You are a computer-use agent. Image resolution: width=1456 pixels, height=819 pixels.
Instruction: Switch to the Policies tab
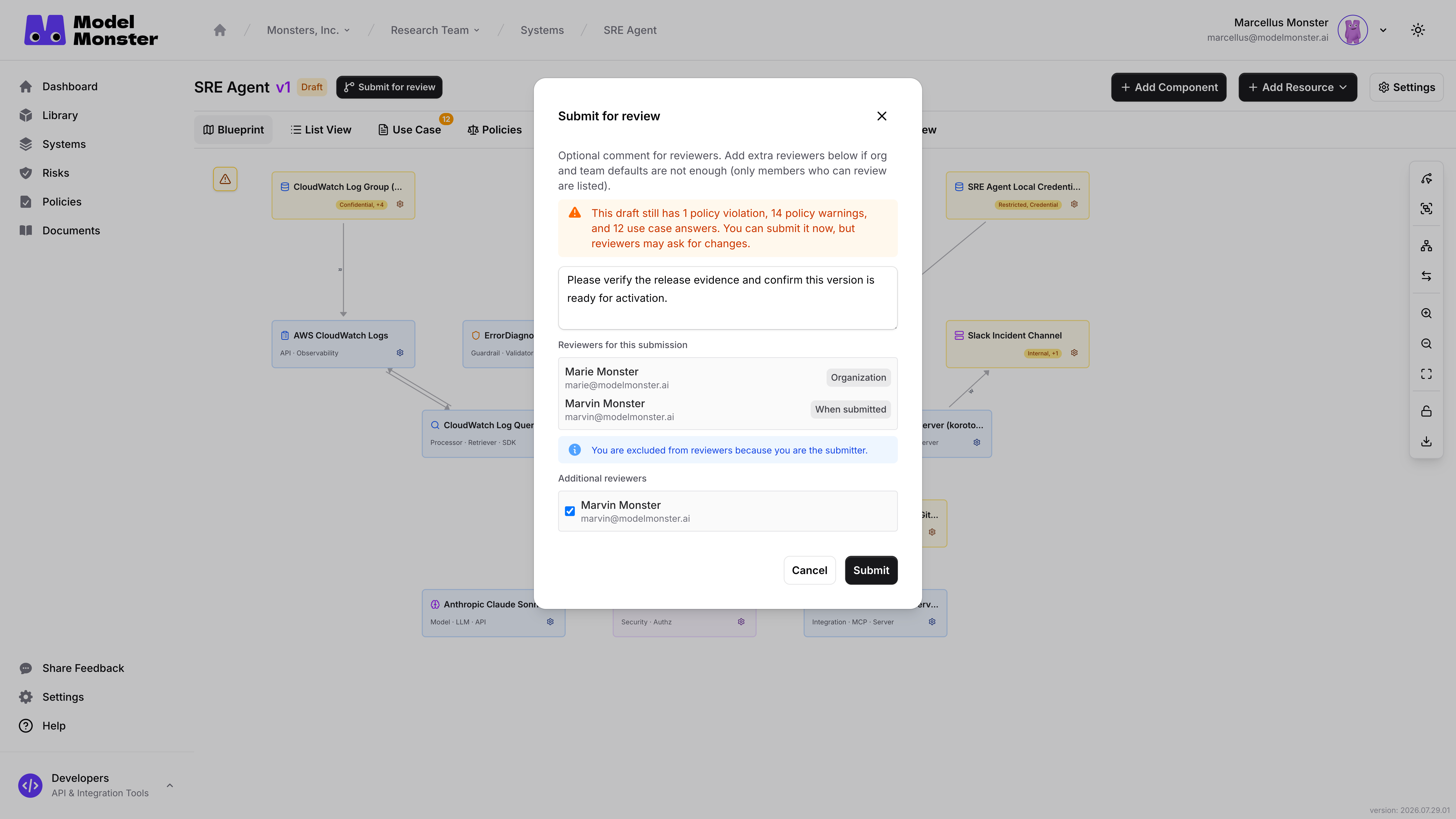495,129
